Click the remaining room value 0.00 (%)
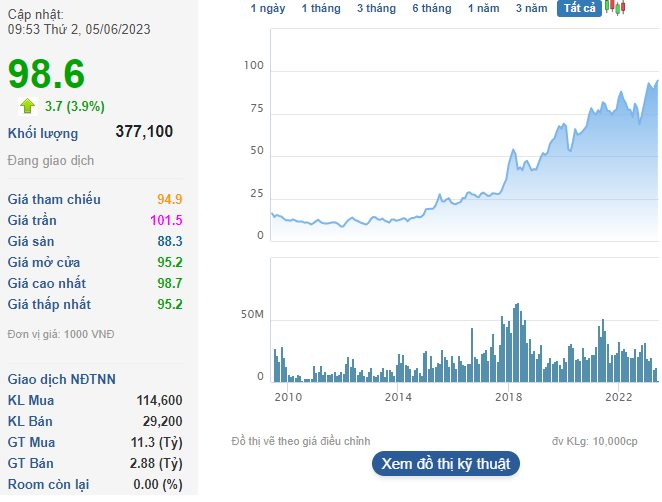 point(158,485)
